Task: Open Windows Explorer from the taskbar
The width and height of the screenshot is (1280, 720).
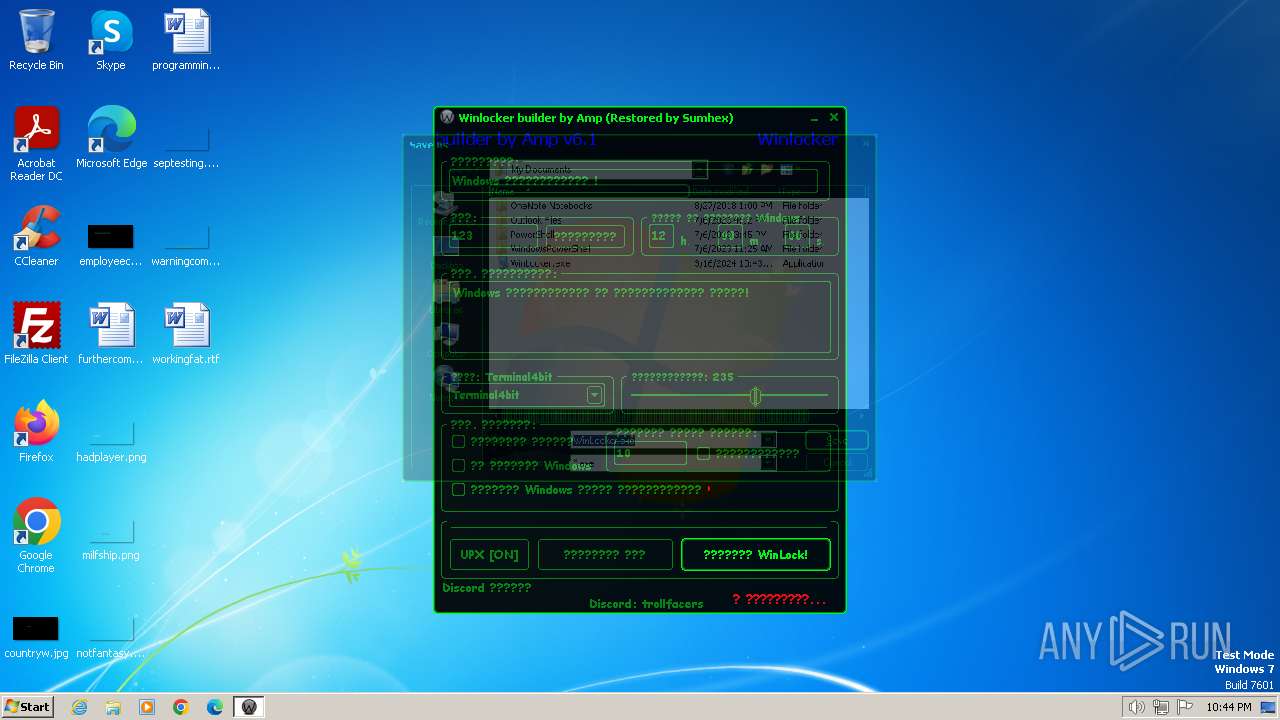Action: tap(113, 707)
